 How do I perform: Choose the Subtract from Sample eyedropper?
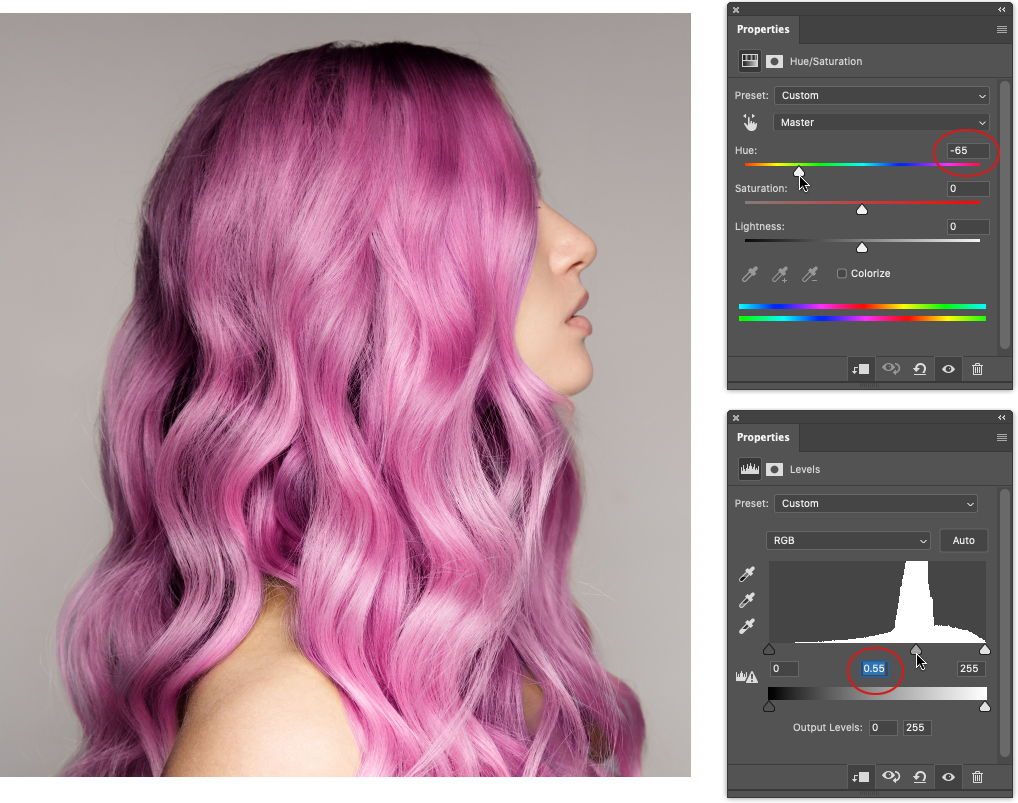pos(810,274)
